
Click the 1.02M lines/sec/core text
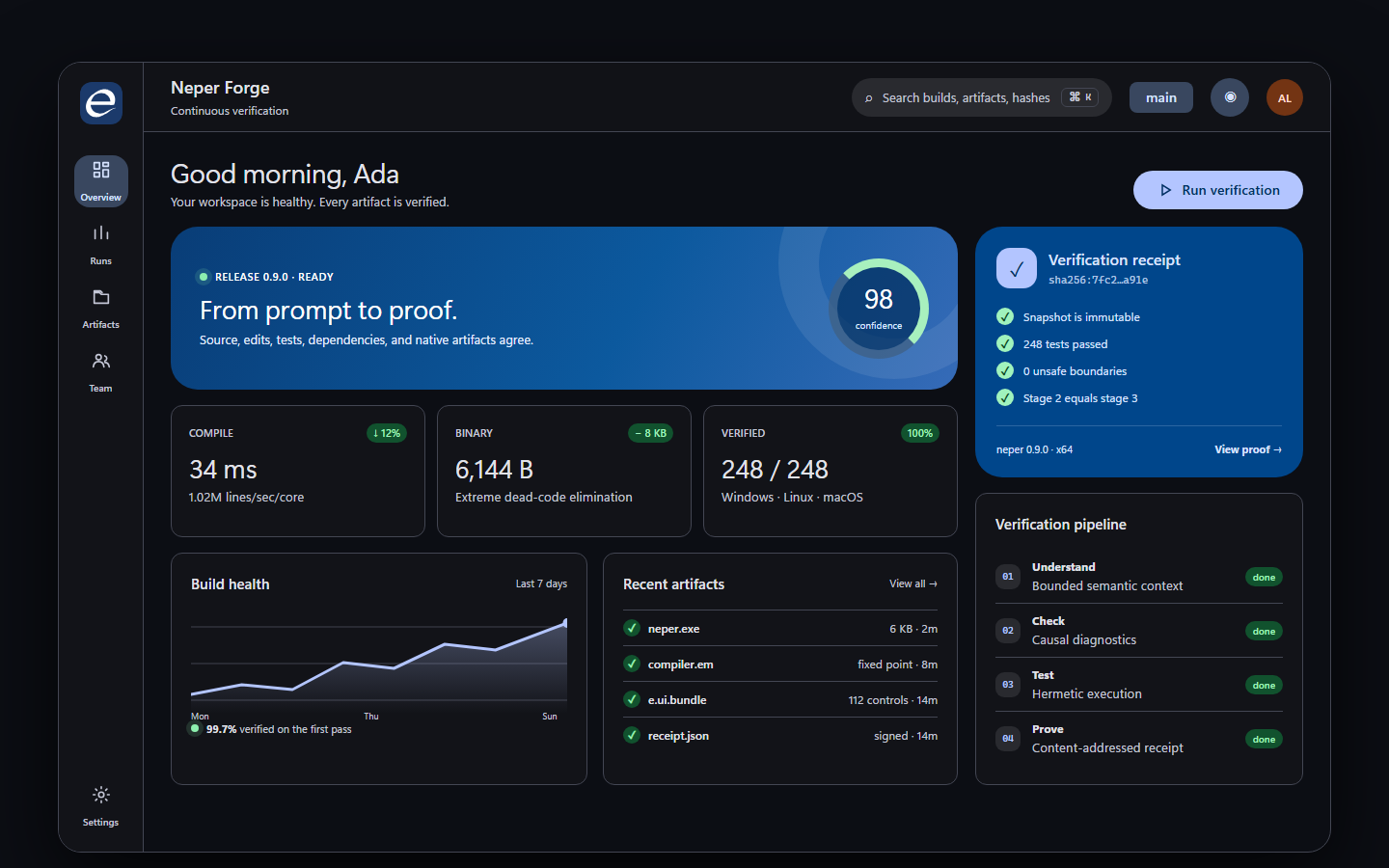pyautogui.click(x=246, y=497)
